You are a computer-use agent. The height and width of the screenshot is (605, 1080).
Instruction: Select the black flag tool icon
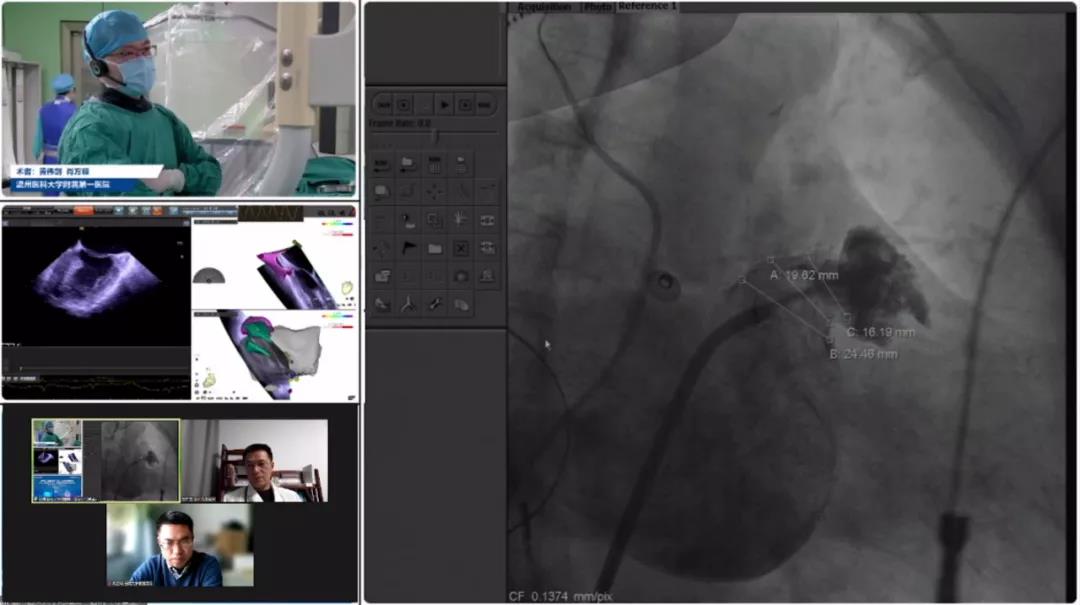point(409,247)
